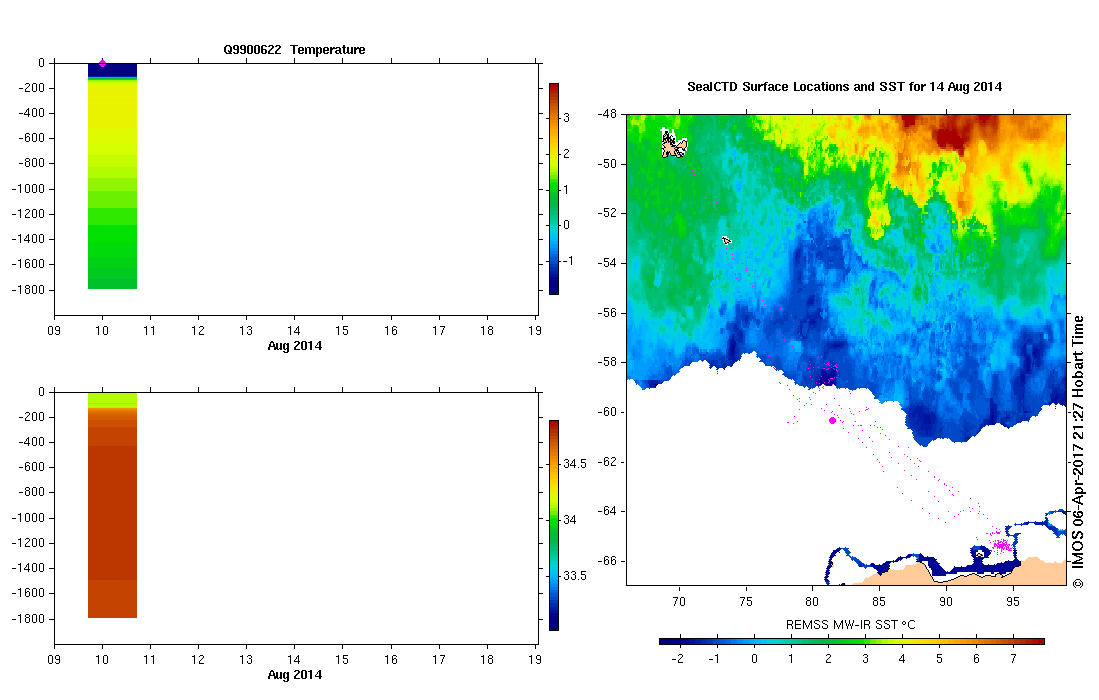Viewport: 1099px width, 700px height.
Task: Click the '70' longitude label on the map
Action: point(678,601)
